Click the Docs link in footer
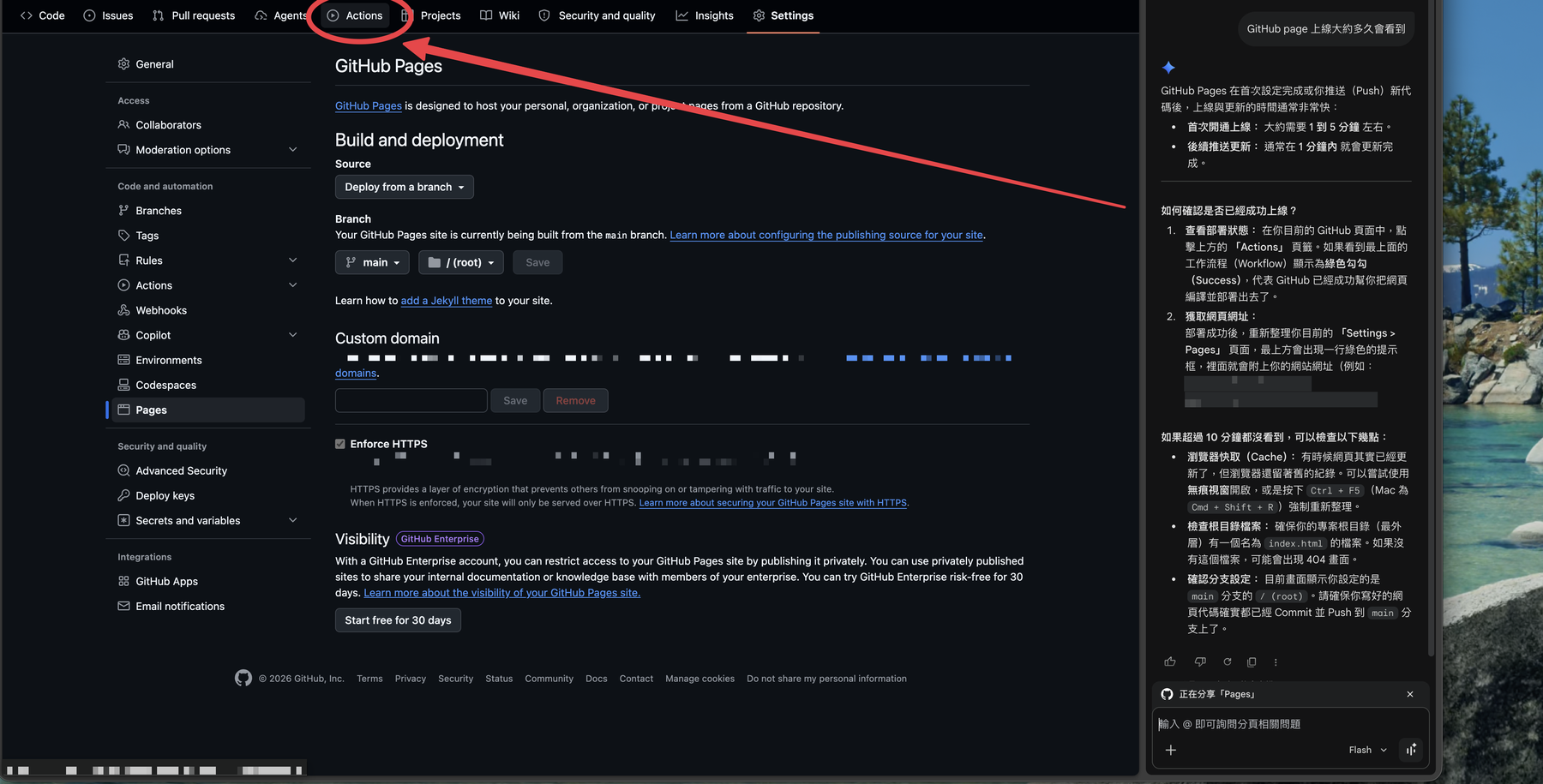This screenshot has width=1543, height=784. (x=597, y=679)
